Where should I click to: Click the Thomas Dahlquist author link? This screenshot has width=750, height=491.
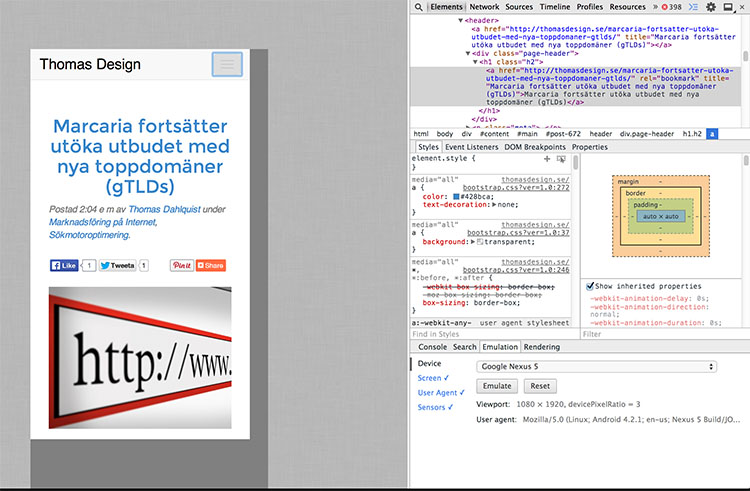164,209
